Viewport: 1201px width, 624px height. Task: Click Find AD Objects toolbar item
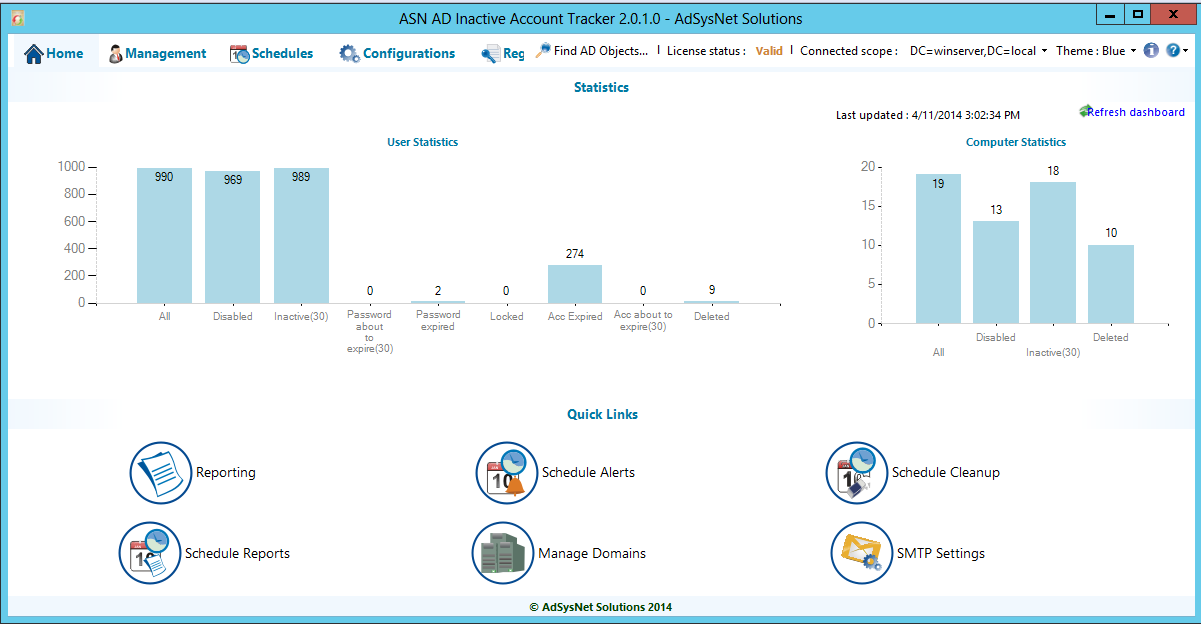point(592,50)
